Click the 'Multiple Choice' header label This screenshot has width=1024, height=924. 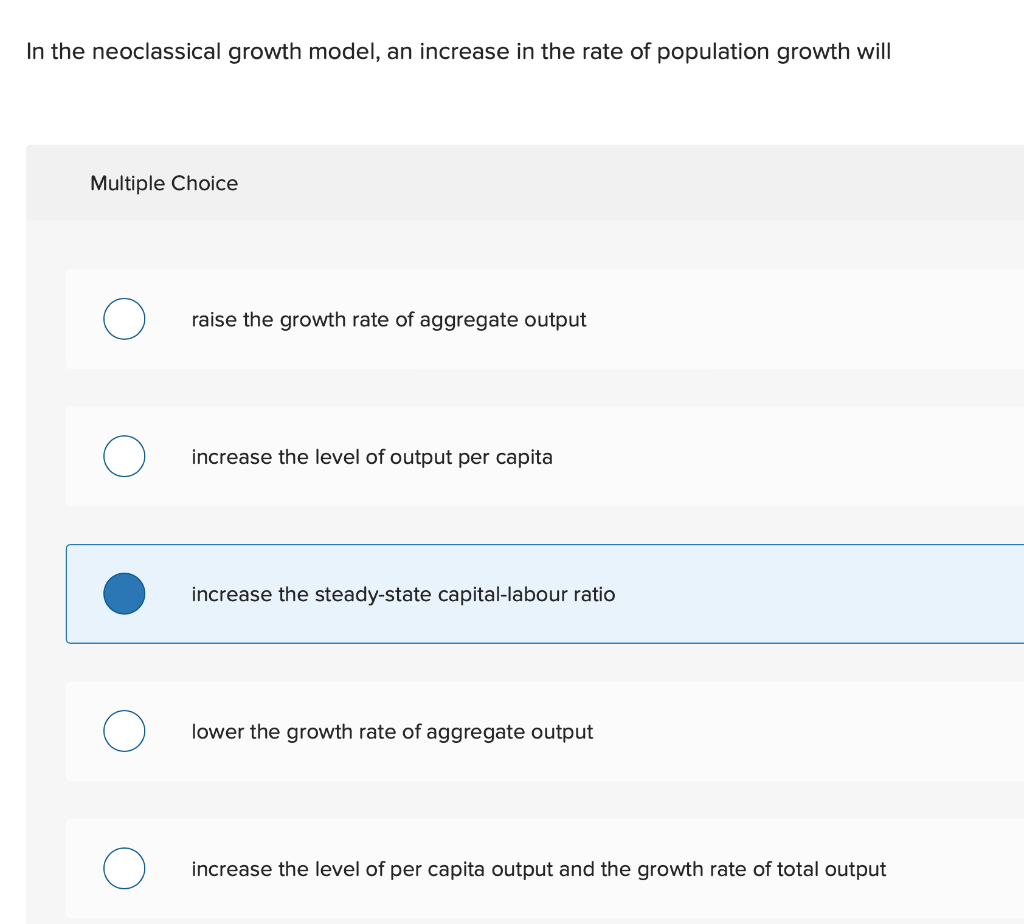(164, 183)
